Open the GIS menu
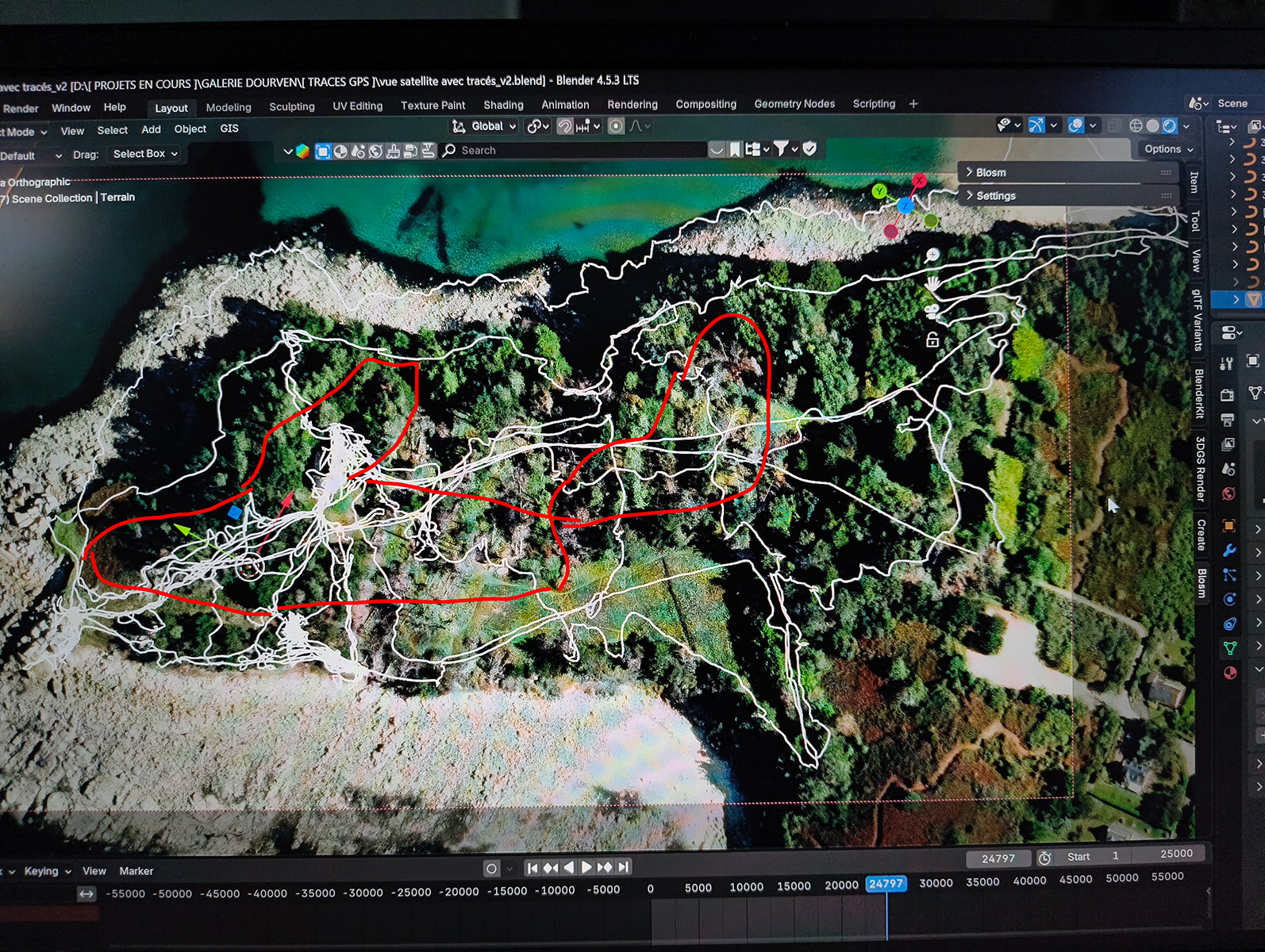The image size is (1265, 952). (229, 129)
